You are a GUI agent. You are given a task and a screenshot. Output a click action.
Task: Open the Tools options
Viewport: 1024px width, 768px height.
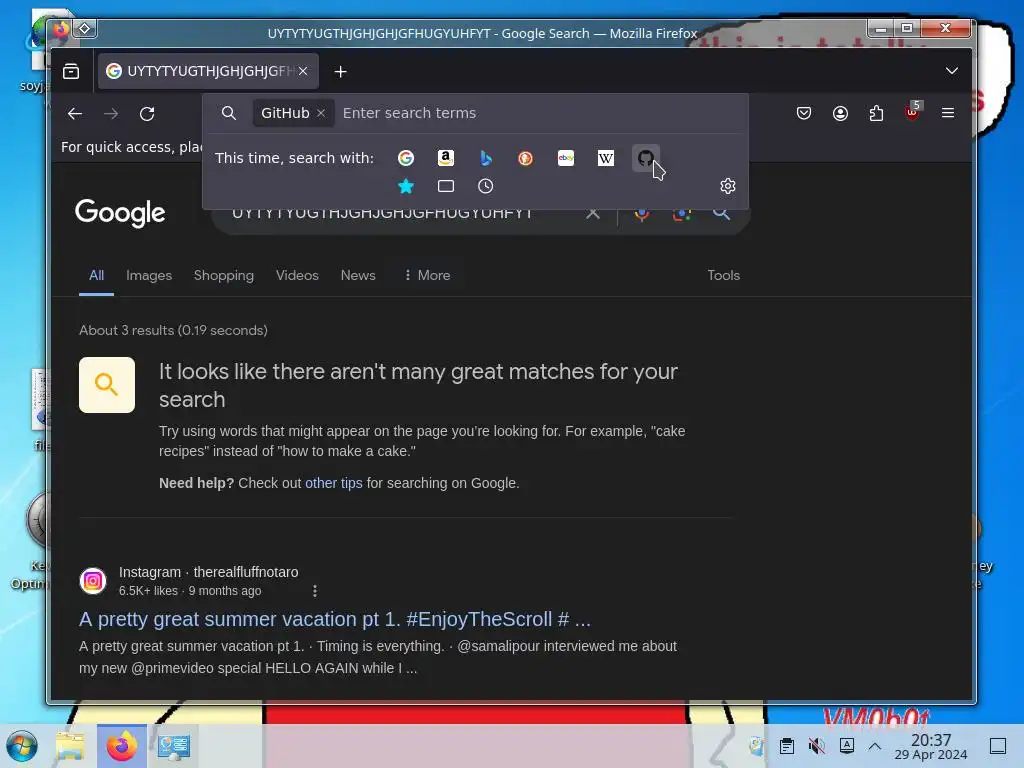coord(724,276)
